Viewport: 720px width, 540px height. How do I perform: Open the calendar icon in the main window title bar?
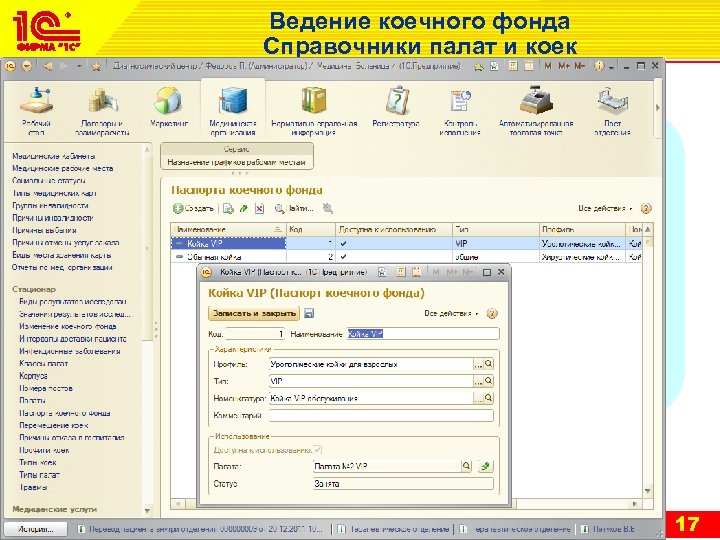pos(529,66)
